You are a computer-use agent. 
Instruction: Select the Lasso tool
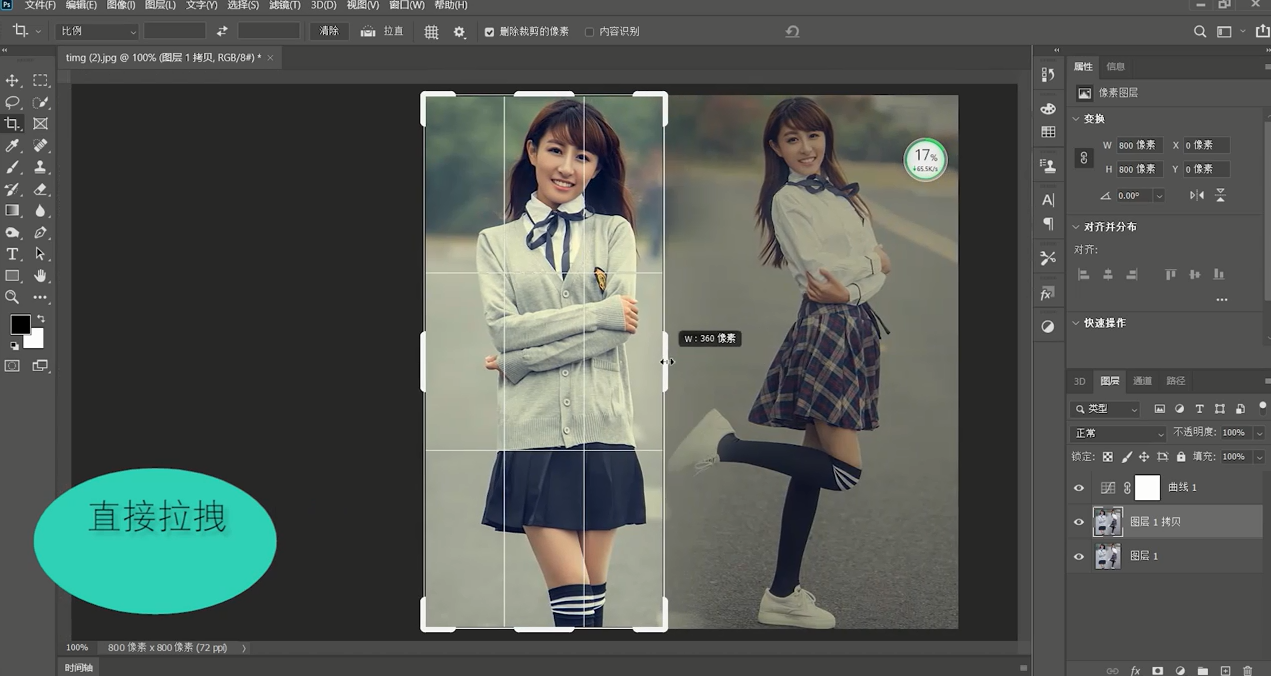click(12, 102)
